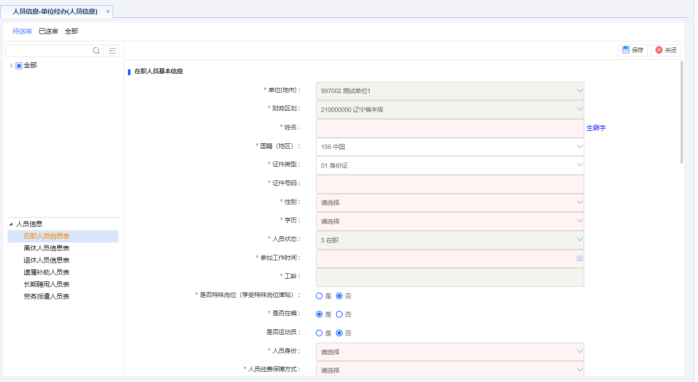This screenshot has width=698, height=382.
Task: Open the 学历 dropdown
Action: pos(450,221)
